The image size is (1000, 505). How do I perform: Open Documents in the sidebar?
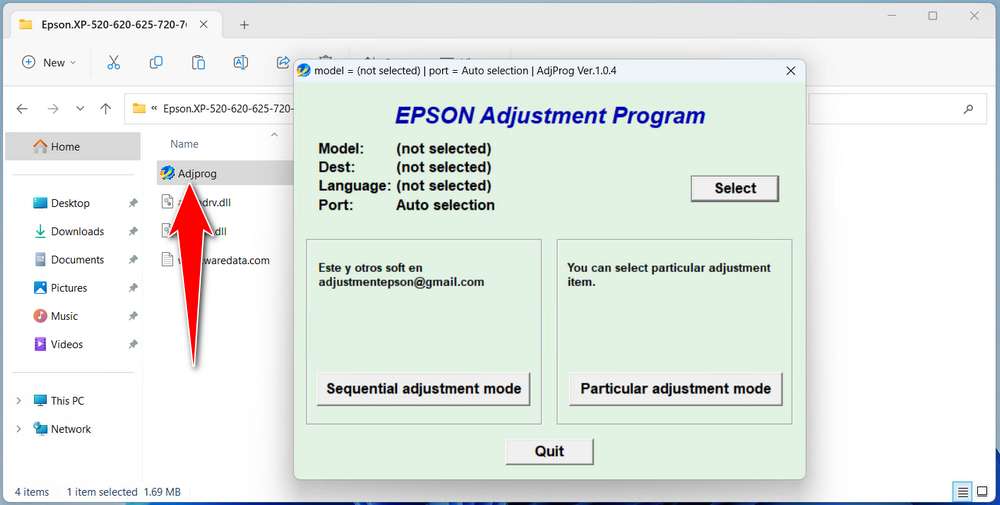[x=77, y=260]
